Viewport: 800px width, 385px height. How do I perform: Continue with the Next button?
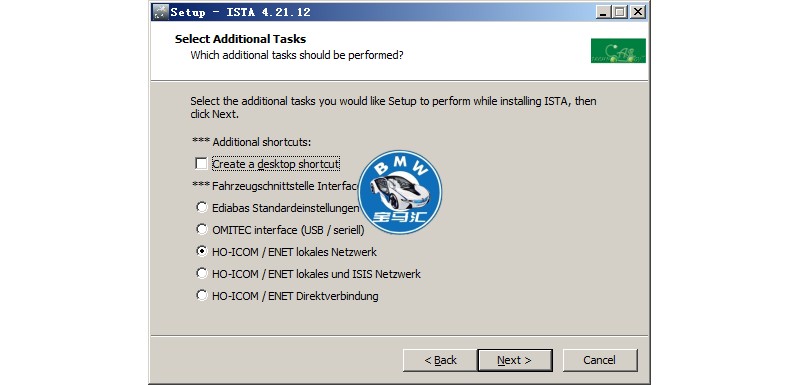(x=515, y=360)
